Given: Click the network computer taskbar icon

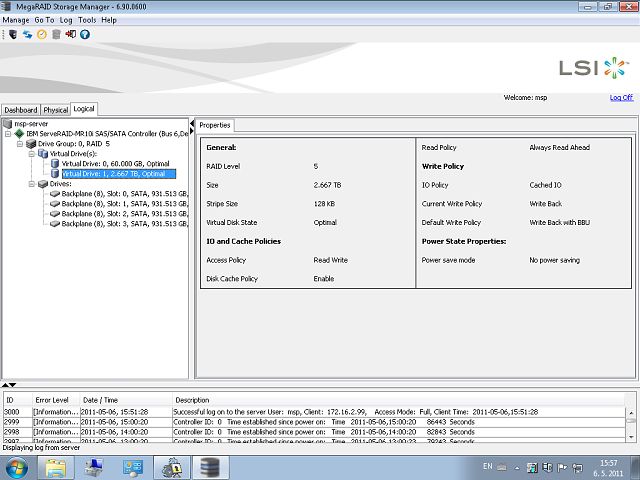Looking at the screenshot, I should pyautogui.click(x=94, y=468).
